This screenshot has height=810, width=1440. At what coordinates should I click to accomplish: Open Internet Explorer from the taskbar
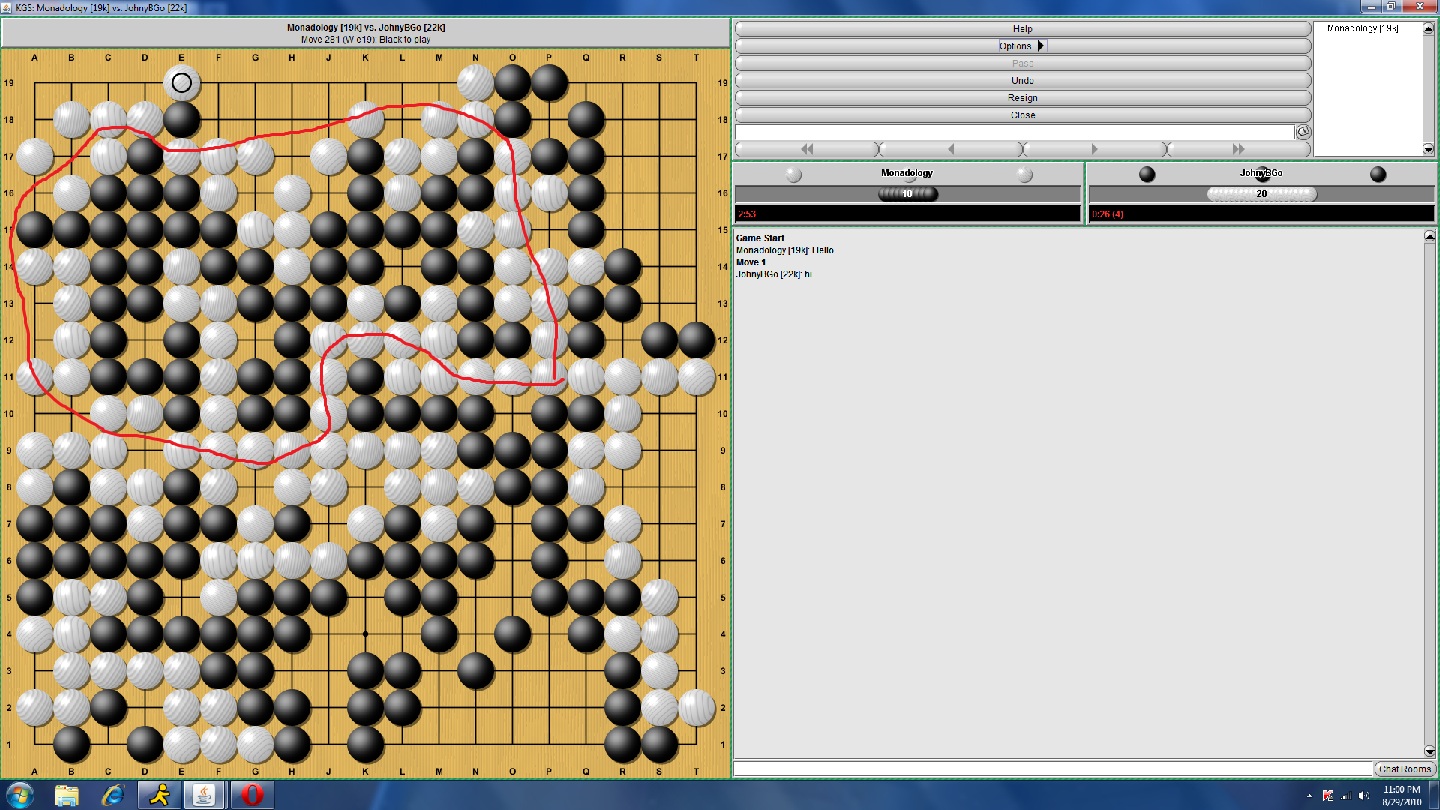pos(113,795)
